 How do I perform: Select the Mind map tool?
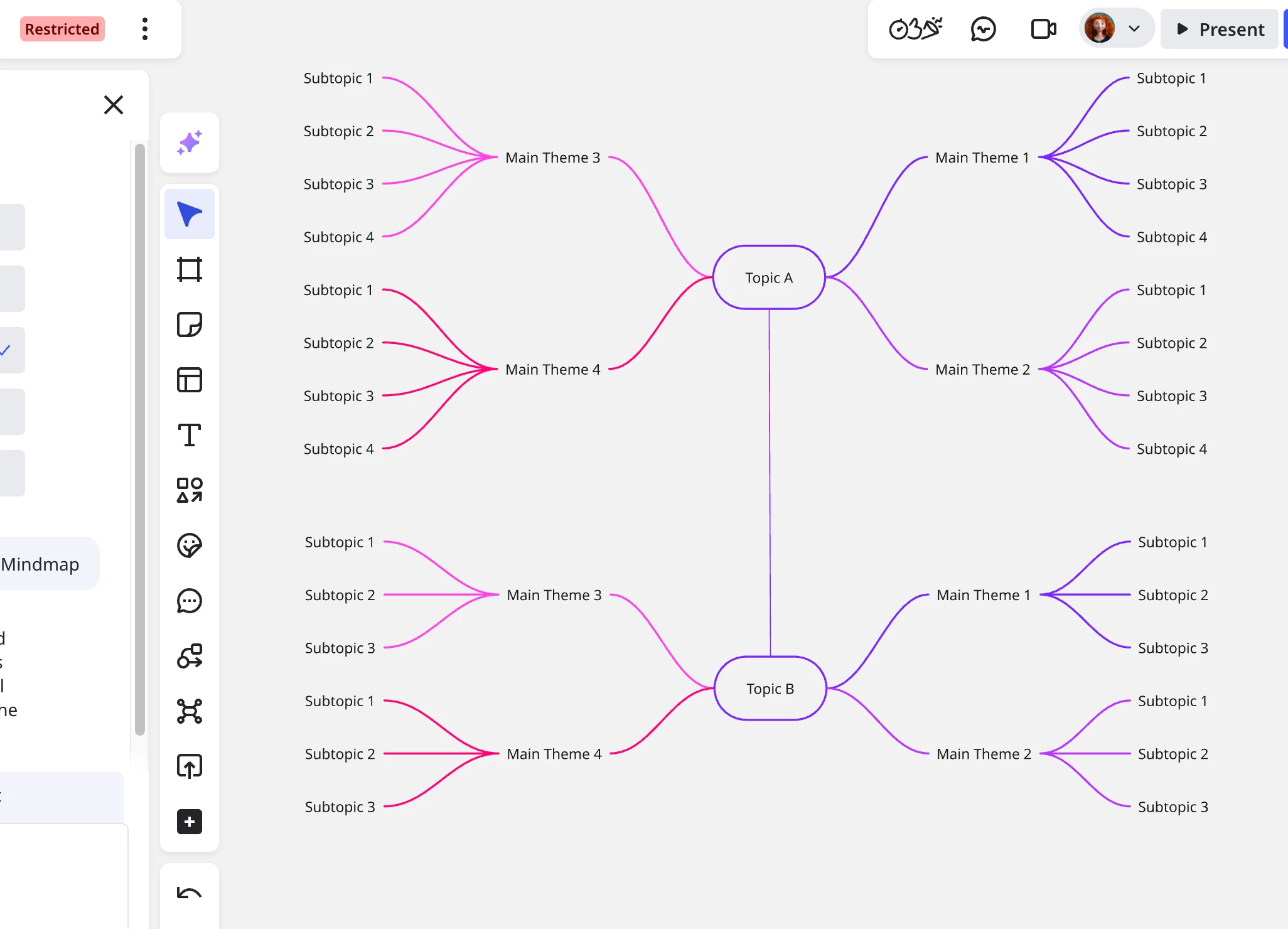[x=190, y=711]
